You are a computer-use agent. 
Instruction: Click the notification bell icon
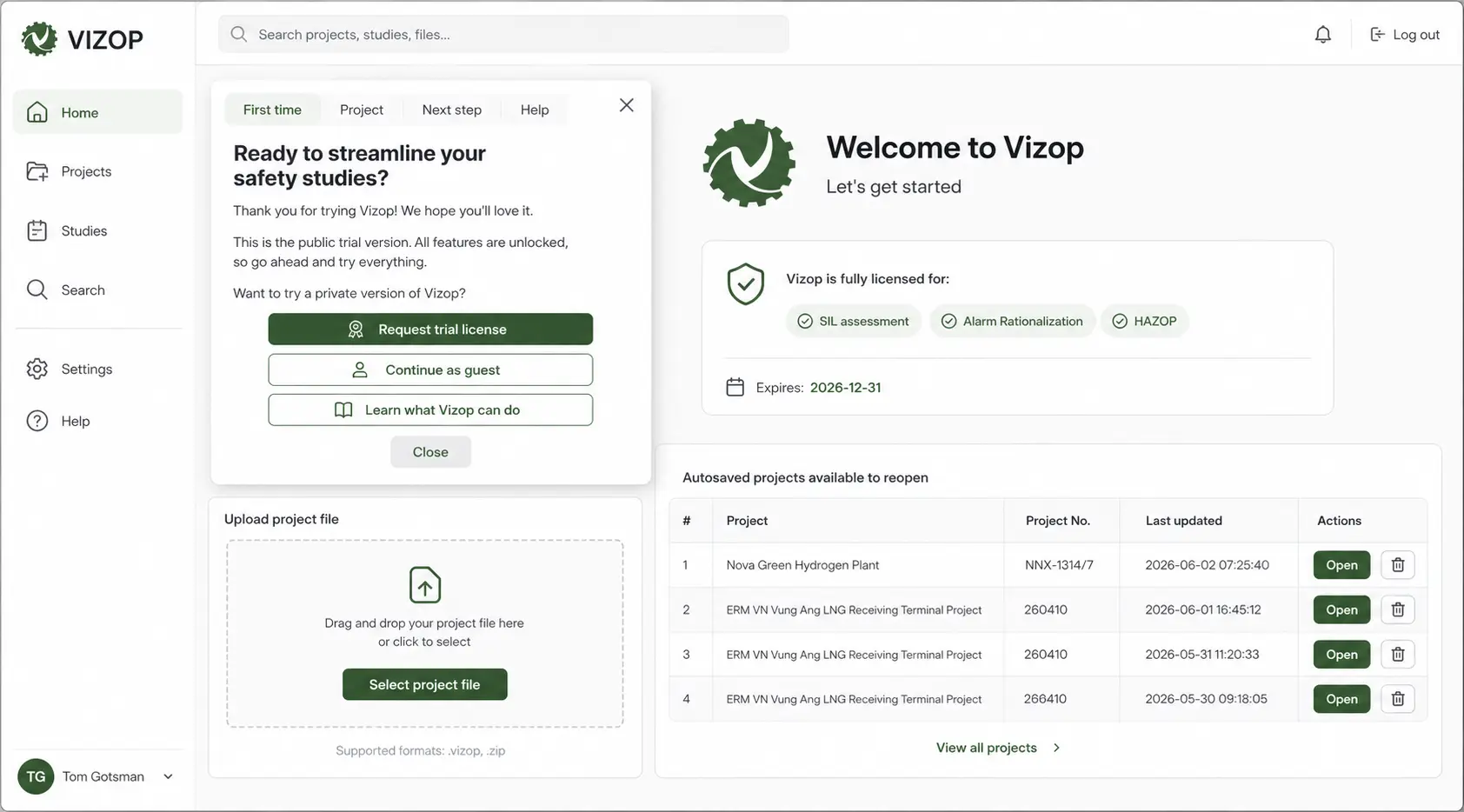pos(1322,35)
